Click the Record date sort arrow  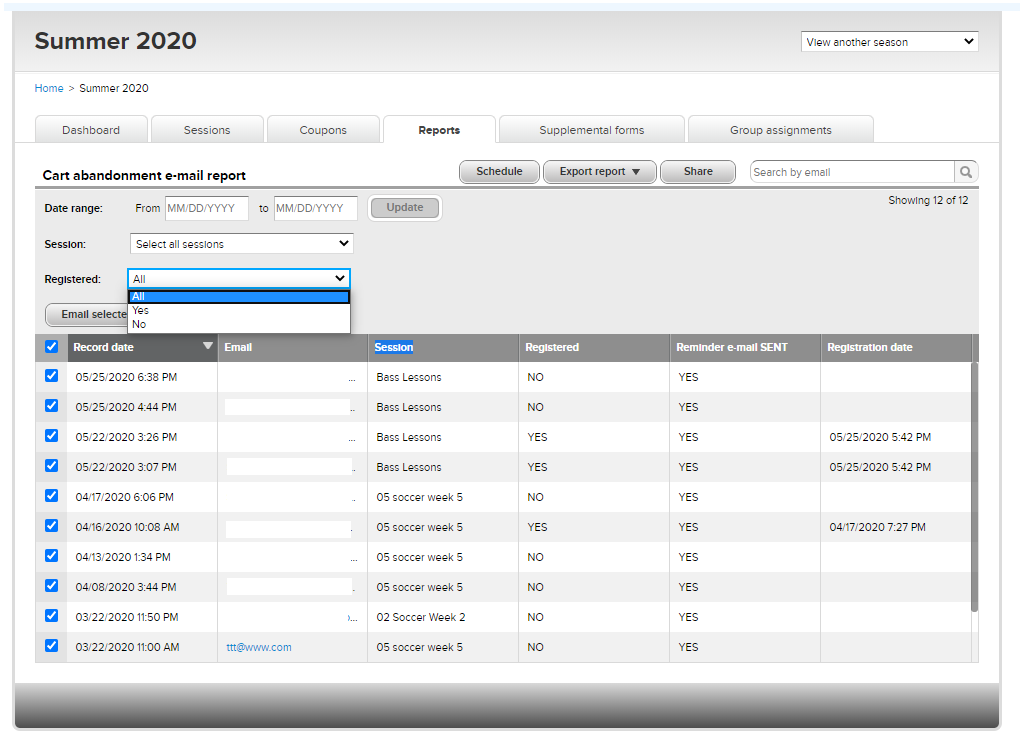pyautogui.click(x=208, y=346)
